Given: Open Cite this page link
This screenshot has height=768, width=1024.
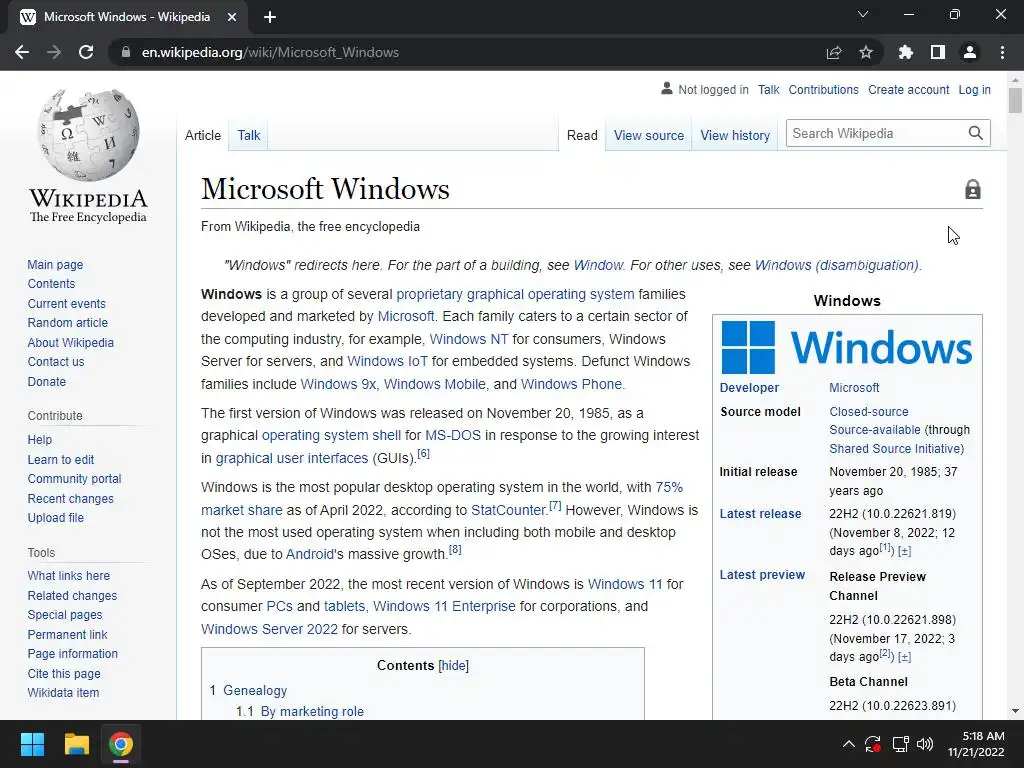Looking at the screenshot, I should point(64,673).
